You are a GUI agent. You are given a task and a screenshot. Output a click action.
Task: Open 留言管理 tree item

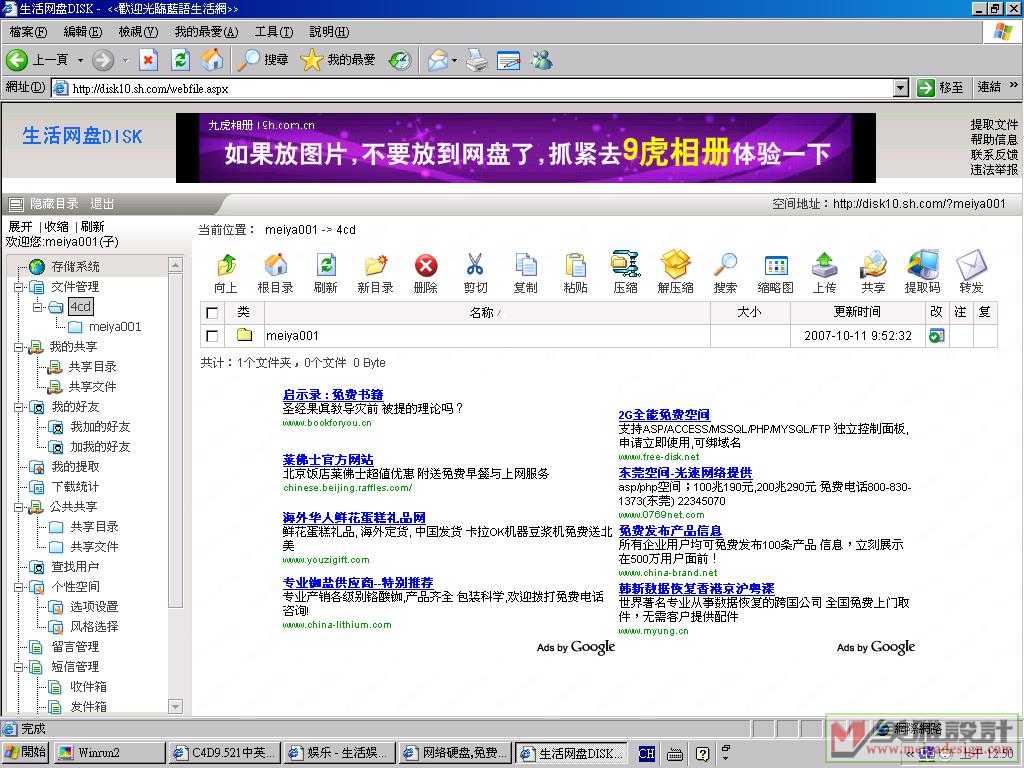coord(75,647)
